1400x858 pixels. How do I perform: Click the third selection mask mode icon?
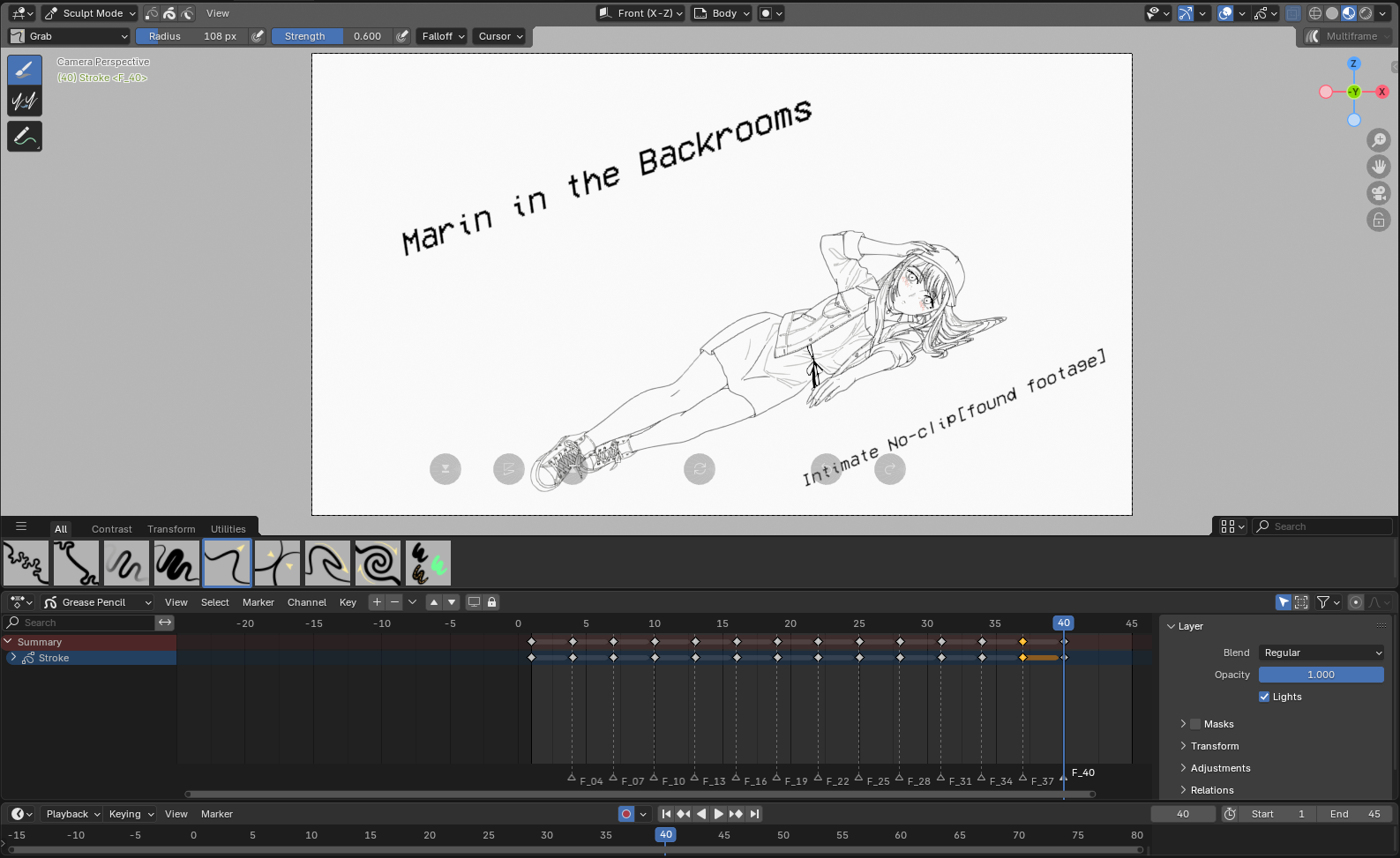point(187,13)
